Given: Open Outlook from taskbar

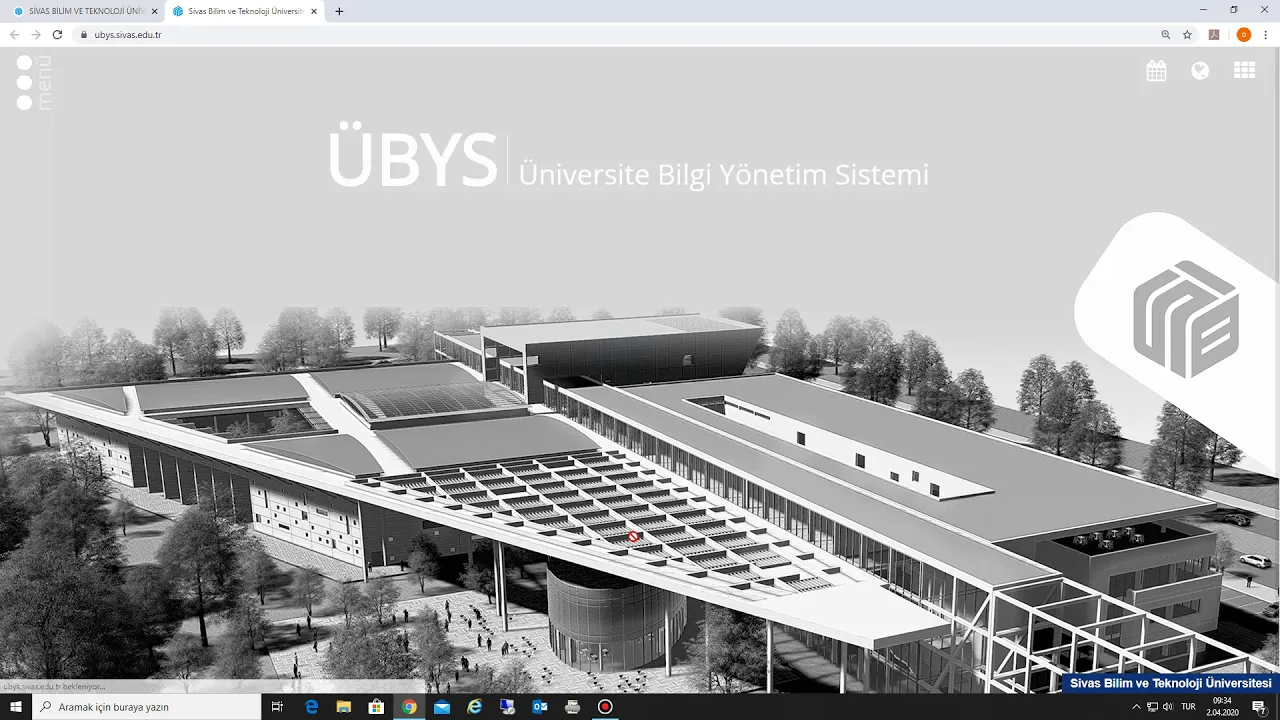Looking at the screenshot, I should pos(540,706).
